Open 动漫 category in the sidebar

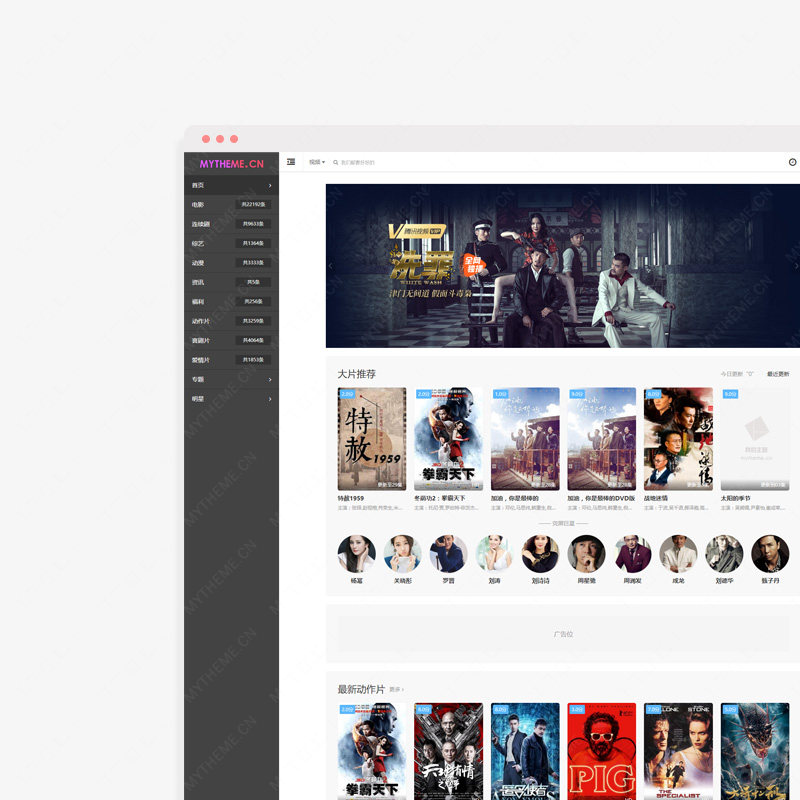(x=232, y=263)
